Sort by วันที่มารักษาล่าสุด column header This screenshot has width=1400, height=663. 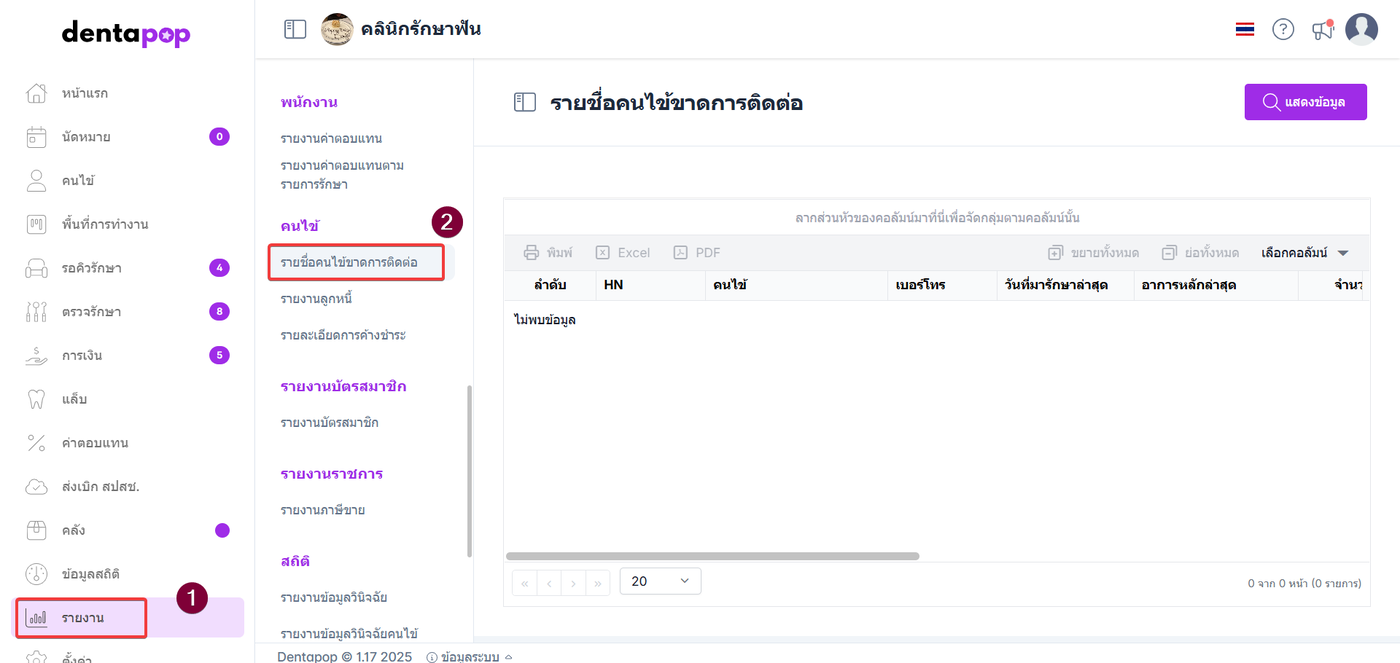click(x=1065, y=285)
